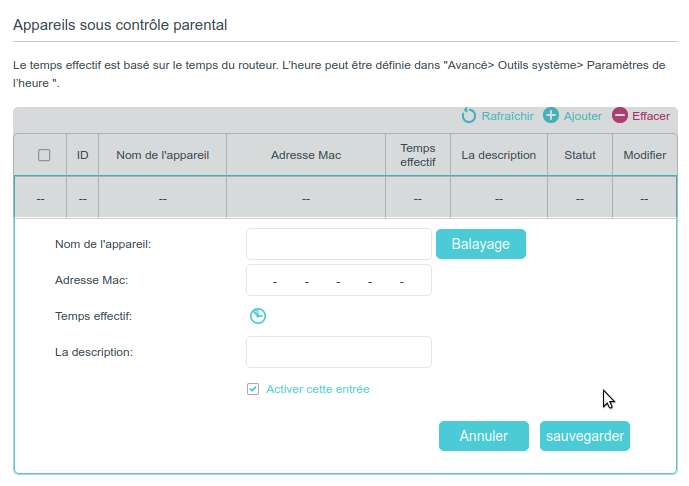Click the sauvegarder button
The width and height of the screenshot is (689, 486).
click(x=585, y=436)
